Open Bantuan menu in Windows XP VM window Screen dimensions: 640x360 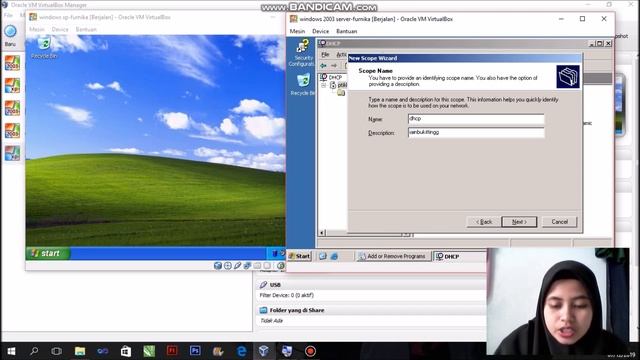click(86, 29)
